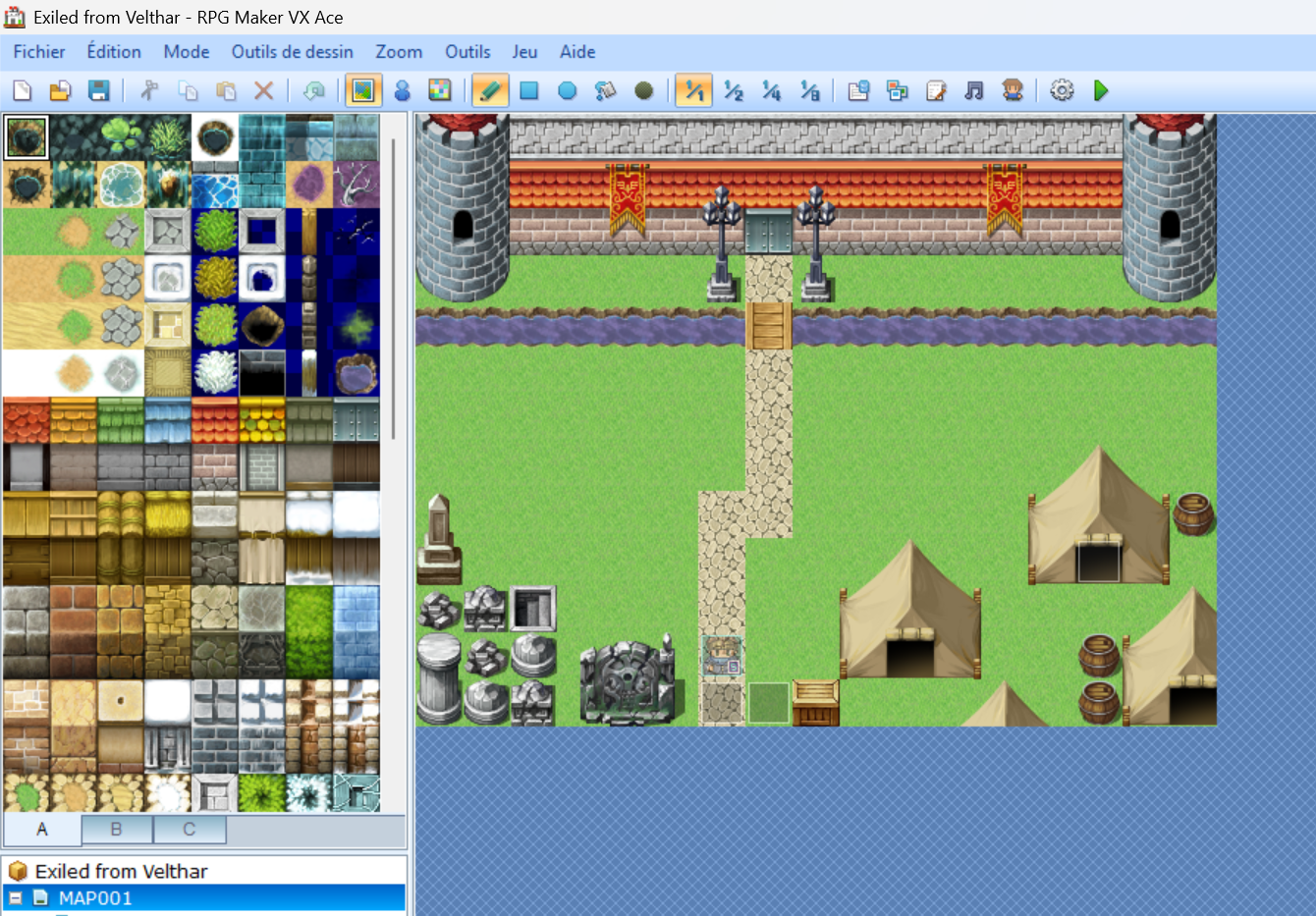Viewport: 1316px width, 916px height.
Task: Switch to Region editing mode
Action: (440, 91)
